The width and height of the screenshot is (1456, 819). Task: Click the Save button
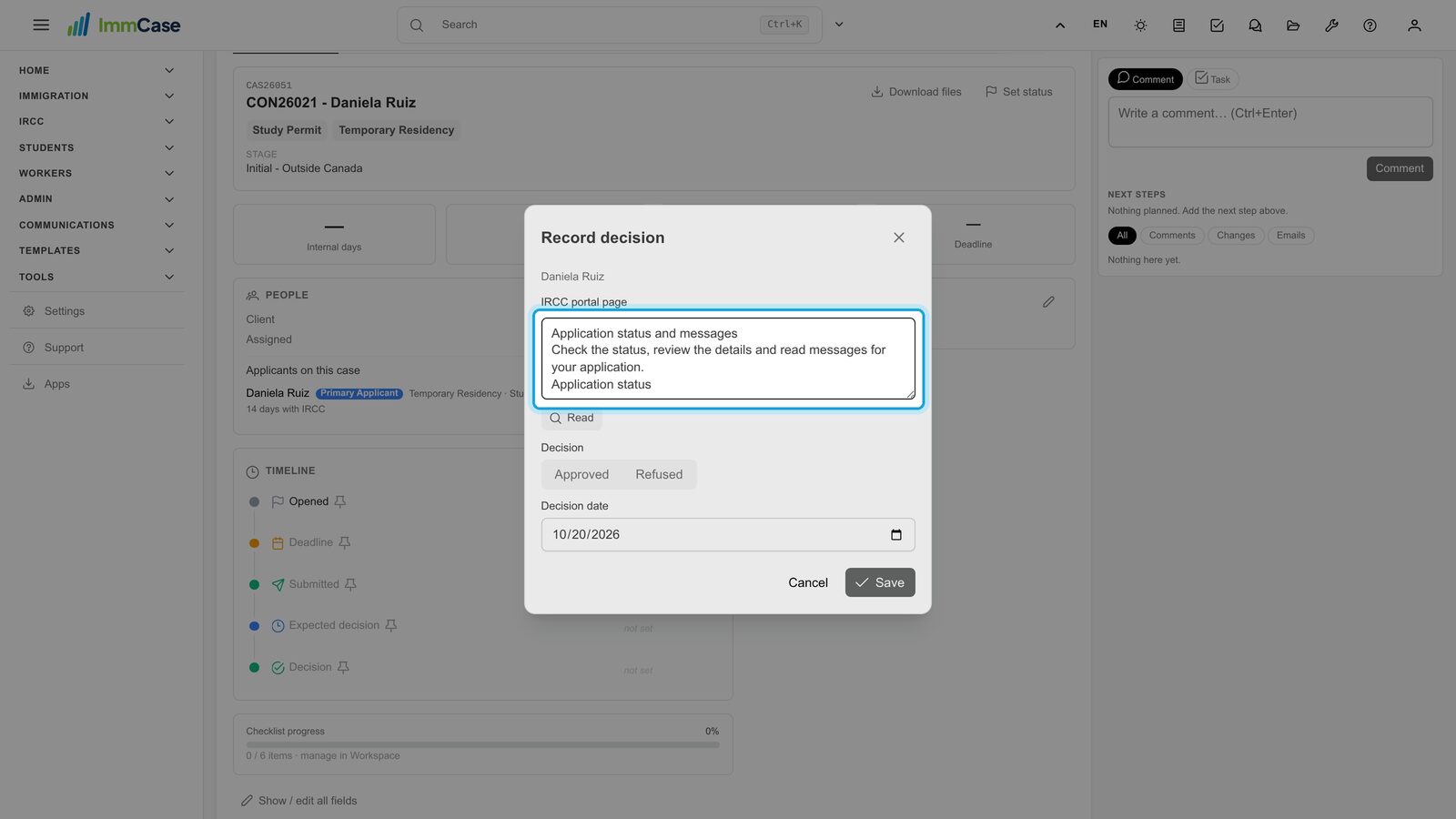click(880, 582)
